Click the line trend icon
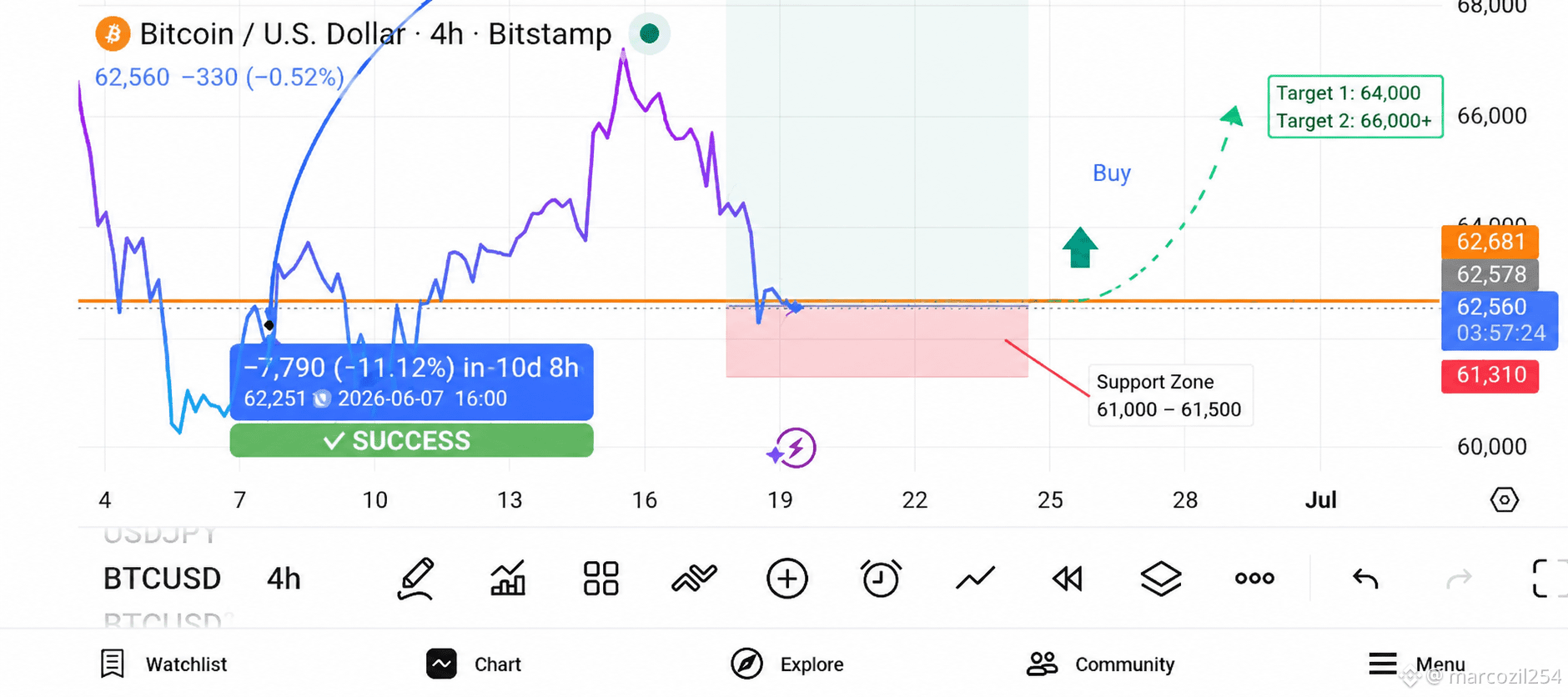This screenshot has width=1568, height=697. (975, 578)
